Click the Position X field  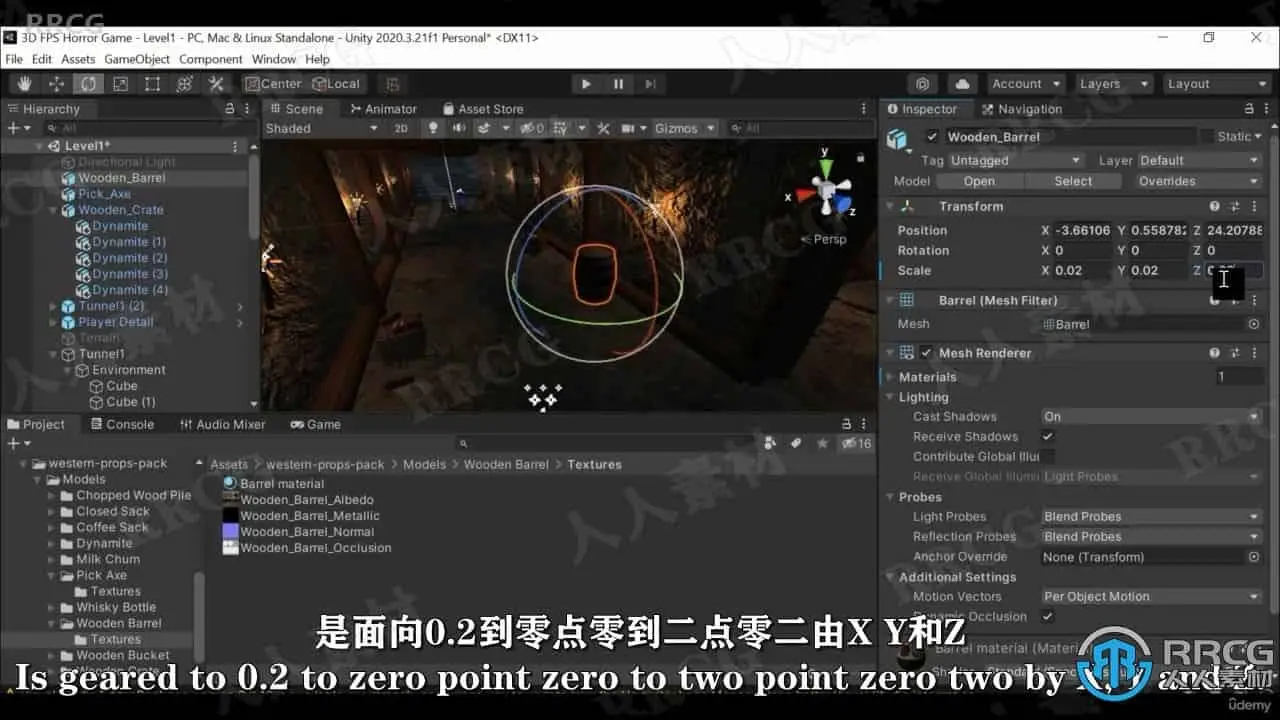point(1083,230)
